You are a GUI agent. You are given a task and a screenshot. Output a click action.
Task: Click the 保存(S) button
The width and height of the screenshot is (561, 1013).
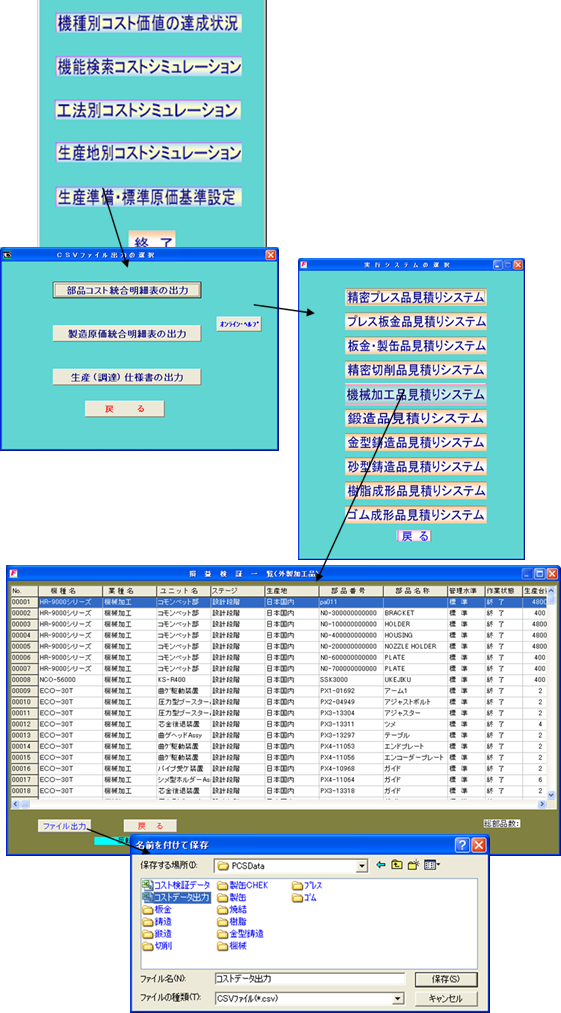(446, 979)
